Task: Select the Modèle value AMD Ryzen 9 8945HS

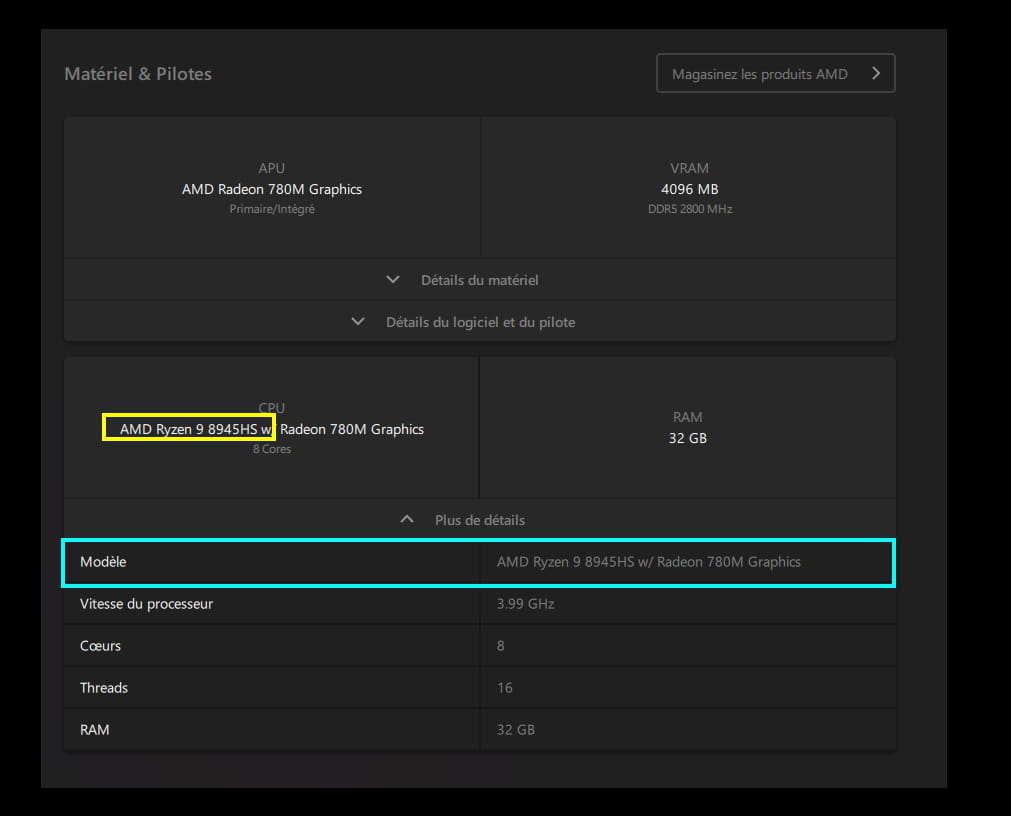Action: click(x=649, y=561)
